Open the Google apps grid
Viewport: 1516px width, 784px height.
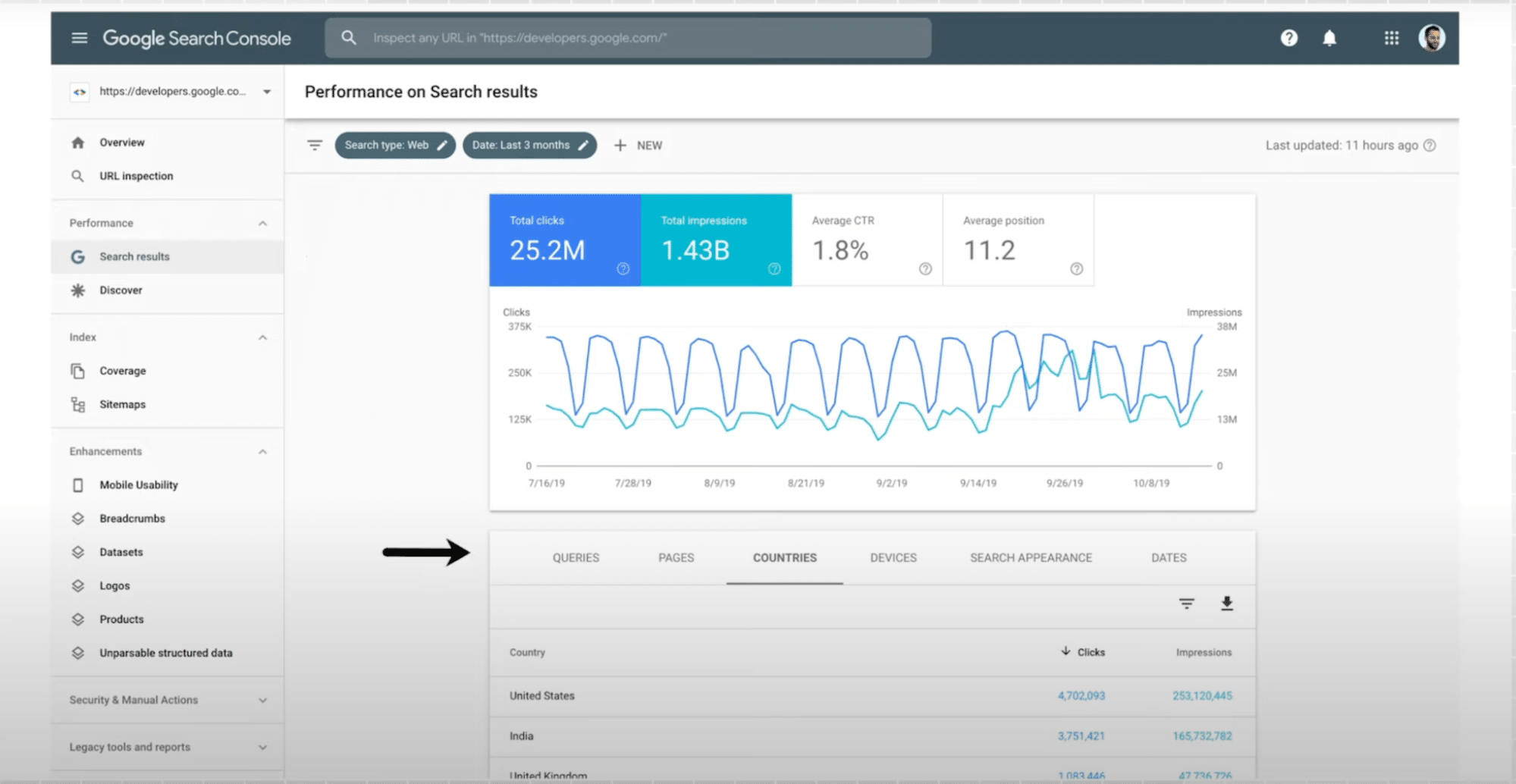pyautogui.click(x=1391, y=38)
